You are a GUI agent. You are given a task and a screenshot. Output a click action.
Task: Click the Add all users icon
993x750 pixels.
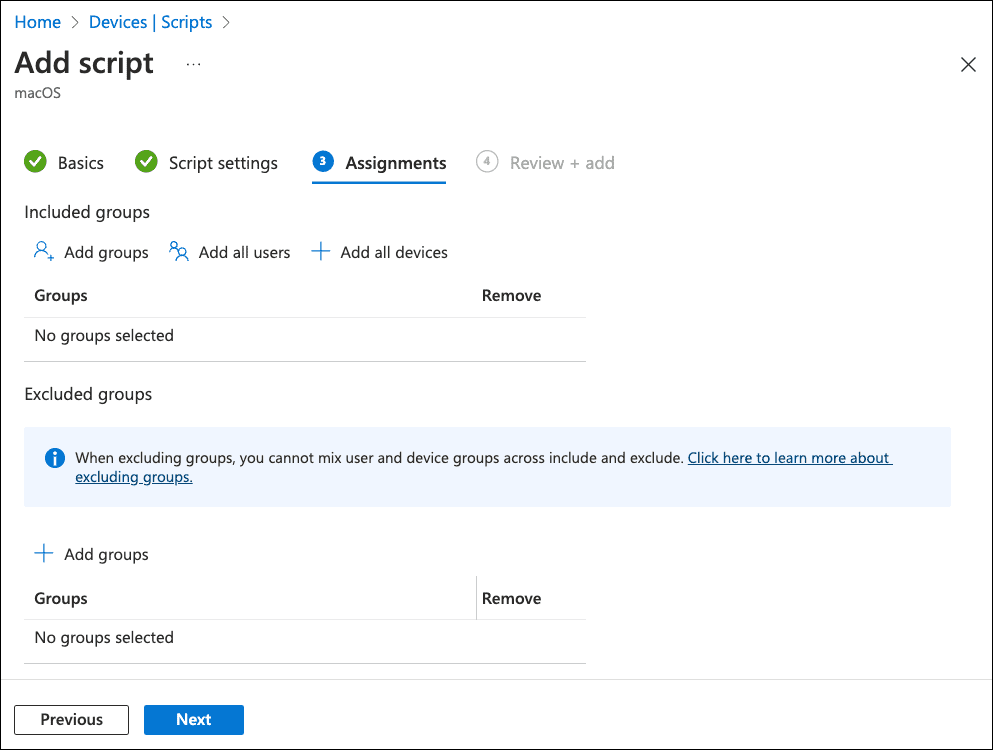pos(178,251)
